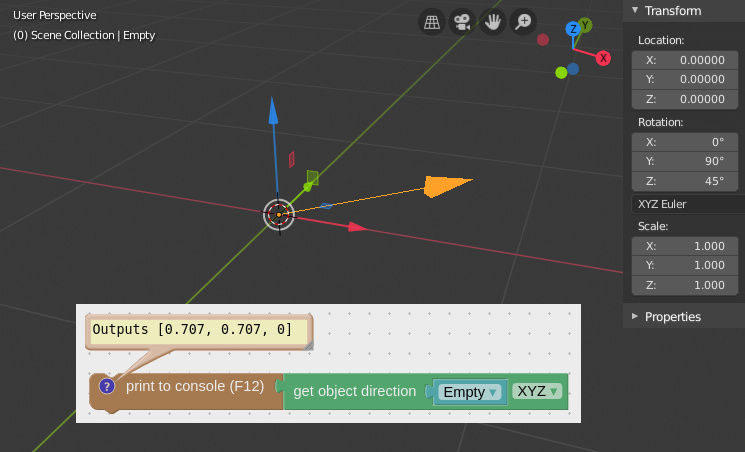Expand the Properties panel
The width and height of the screenshot is (745, 452).
[x=634, y=317]
